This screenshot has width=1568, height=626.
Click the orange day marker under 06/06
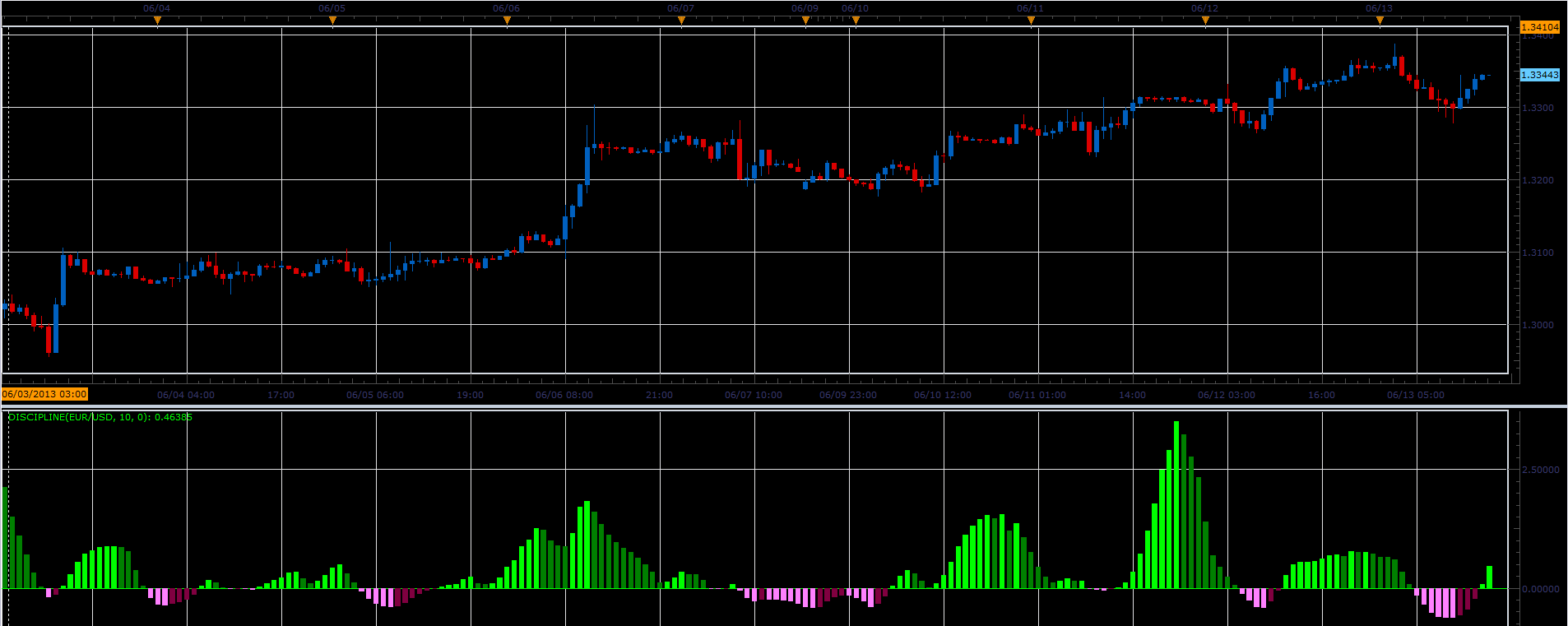(507, 21)
